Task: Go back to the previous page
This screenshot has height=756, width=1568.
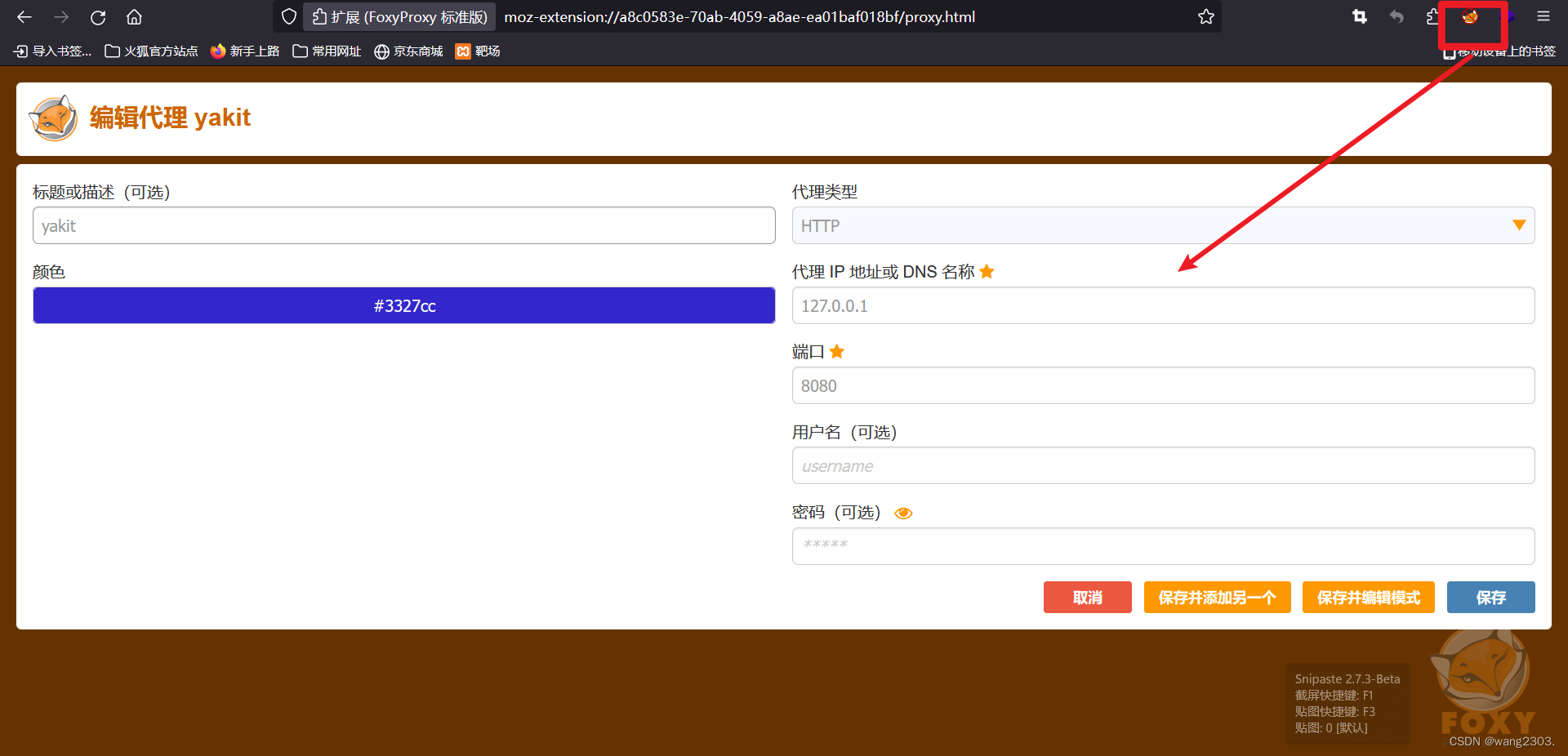Action: tap(24, 16)
